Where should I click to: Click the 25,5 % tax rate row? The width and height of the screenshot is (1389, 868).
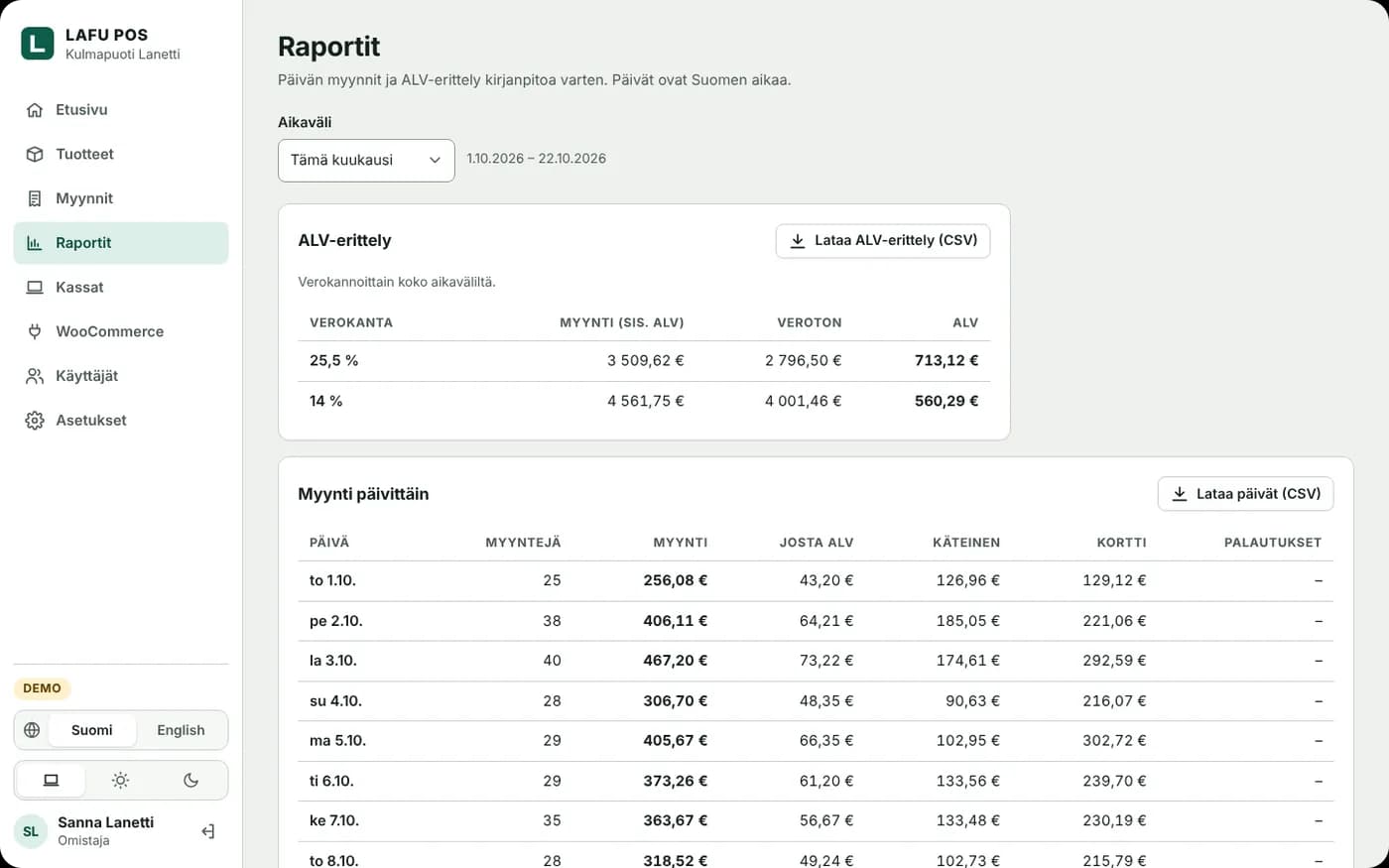point(644,361)
